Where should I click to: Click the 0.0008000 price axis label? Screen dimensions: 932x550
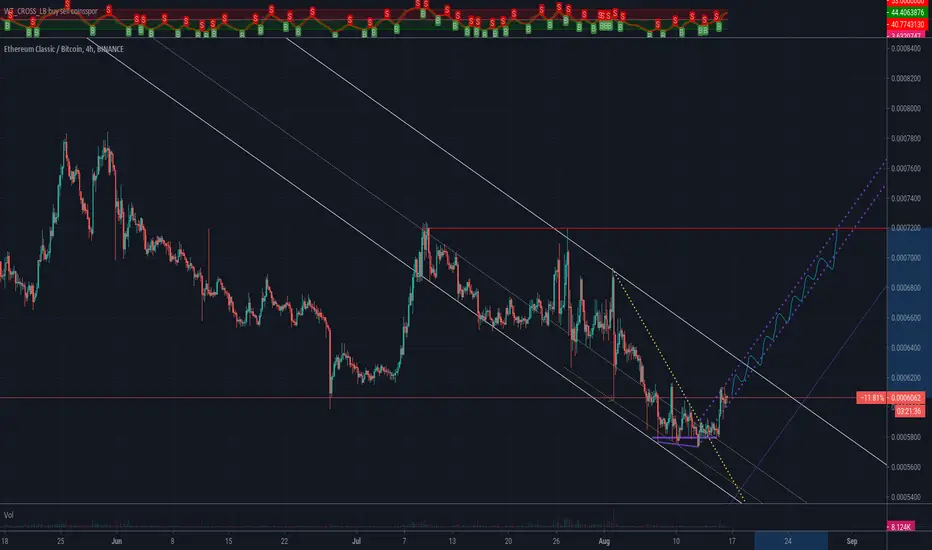tap(906, 109)
